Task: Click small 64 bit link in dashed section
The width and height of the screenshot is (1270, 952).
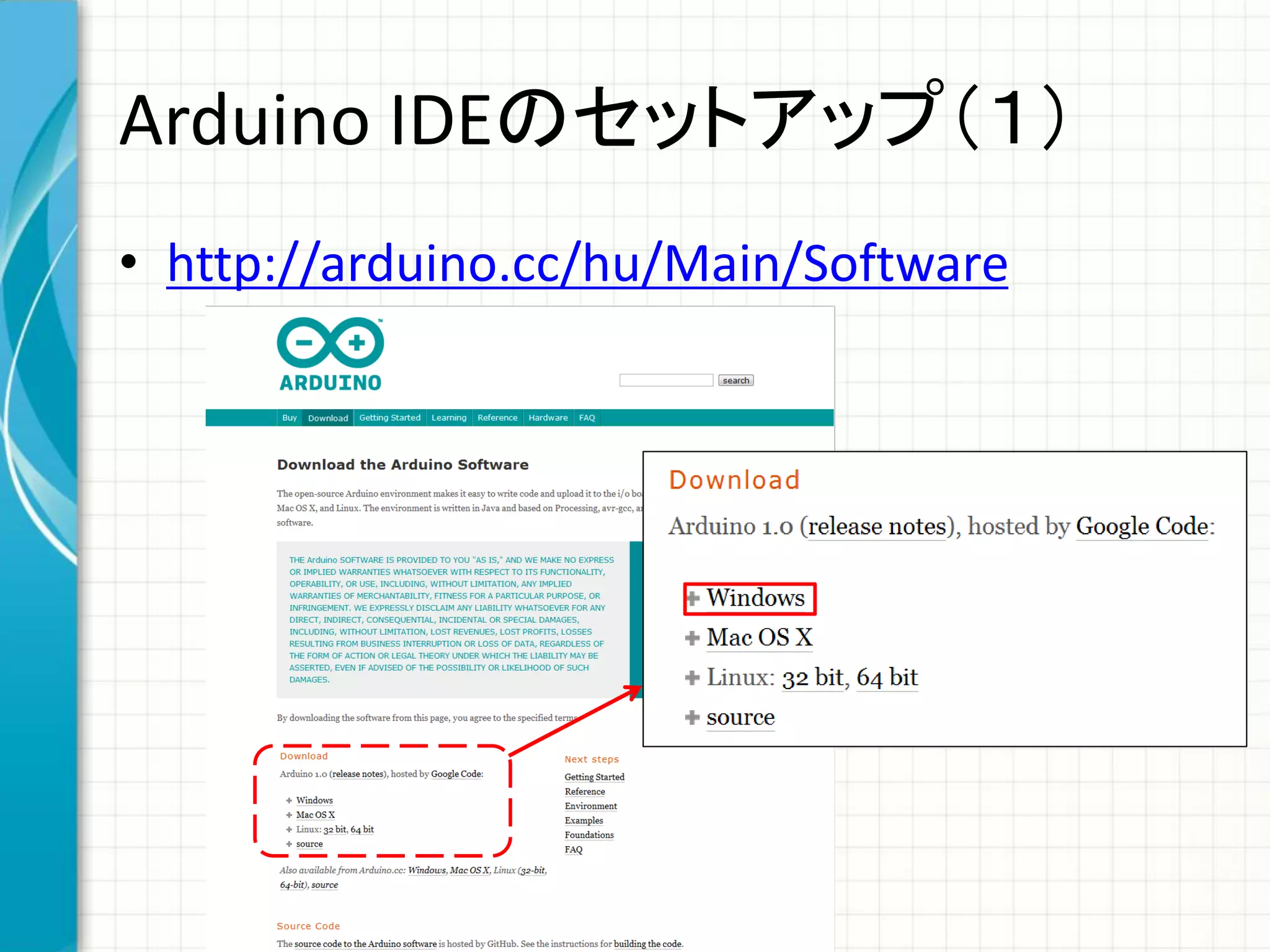Action: (x=362, y=829)
